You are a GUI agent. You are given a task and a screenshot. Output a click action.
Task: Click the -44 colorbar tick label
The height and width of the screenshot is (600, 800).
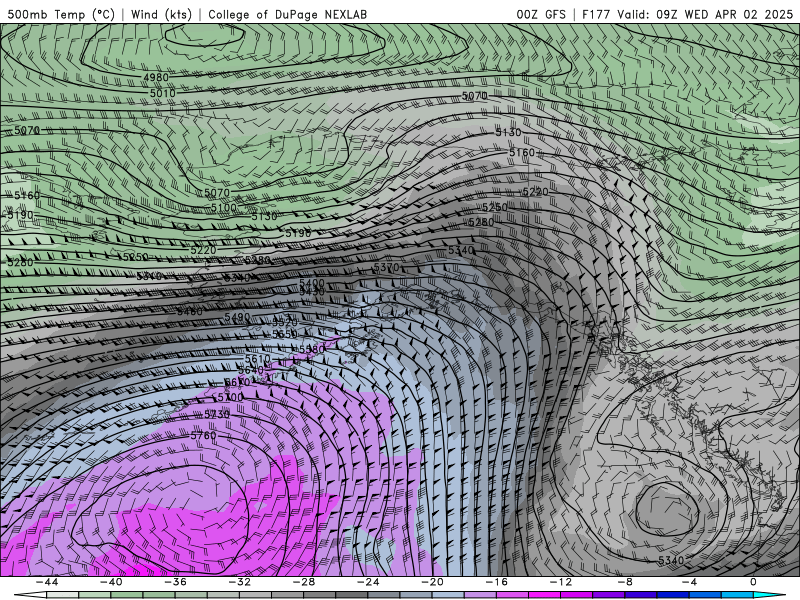tap(47, 582)
